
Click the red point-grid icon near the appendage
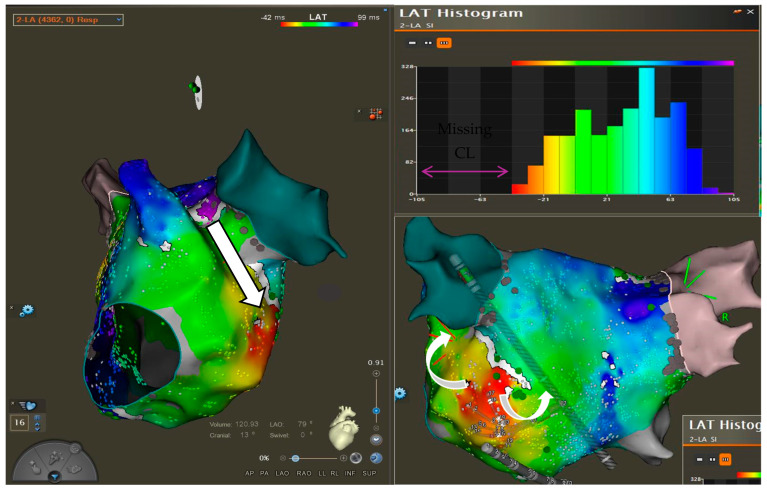pyautogui.click(x=375, y=114)
